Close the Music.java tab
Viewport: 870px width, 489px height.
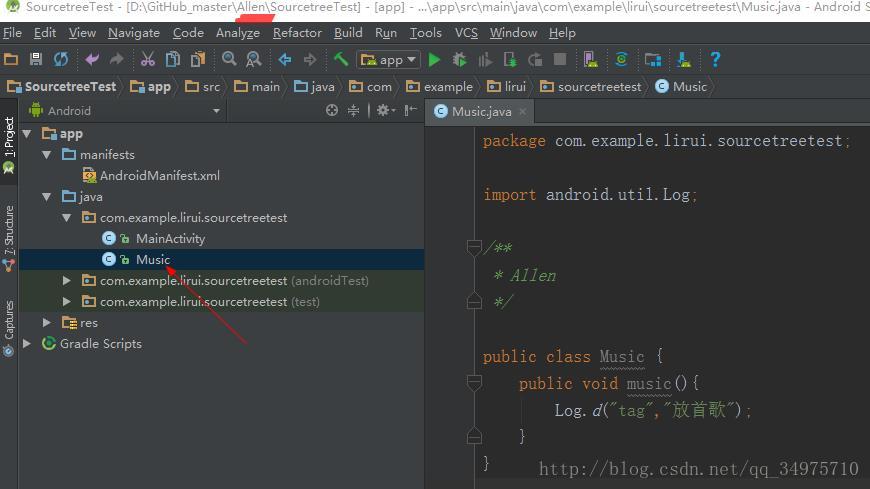pos(522,112)
